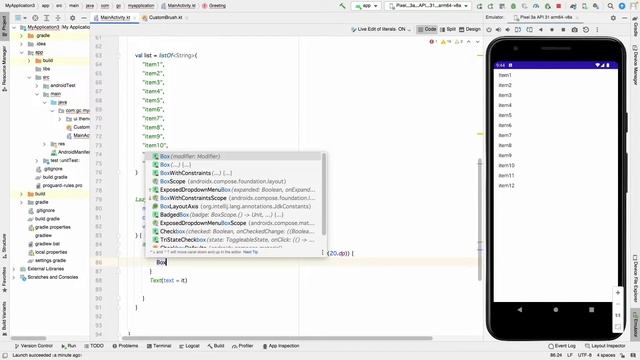Click the emulator toolbar Back triangle icon
Viewport: 640px width, 360px height.
(x=541, y=30)
